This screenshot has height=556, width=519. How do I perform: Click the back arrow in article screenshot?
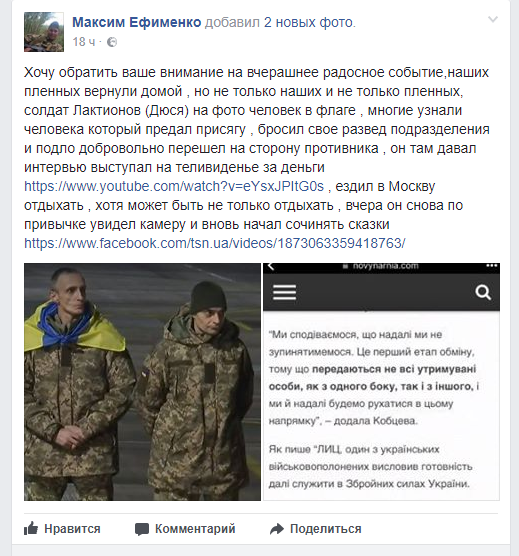point(271,266)
